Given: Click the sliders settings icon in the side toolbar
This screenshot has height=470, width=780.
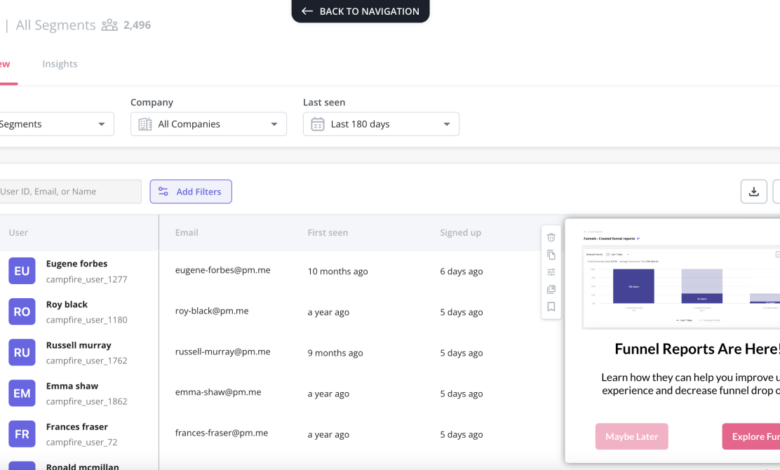Looking at the screenshot, I should 551,272.
